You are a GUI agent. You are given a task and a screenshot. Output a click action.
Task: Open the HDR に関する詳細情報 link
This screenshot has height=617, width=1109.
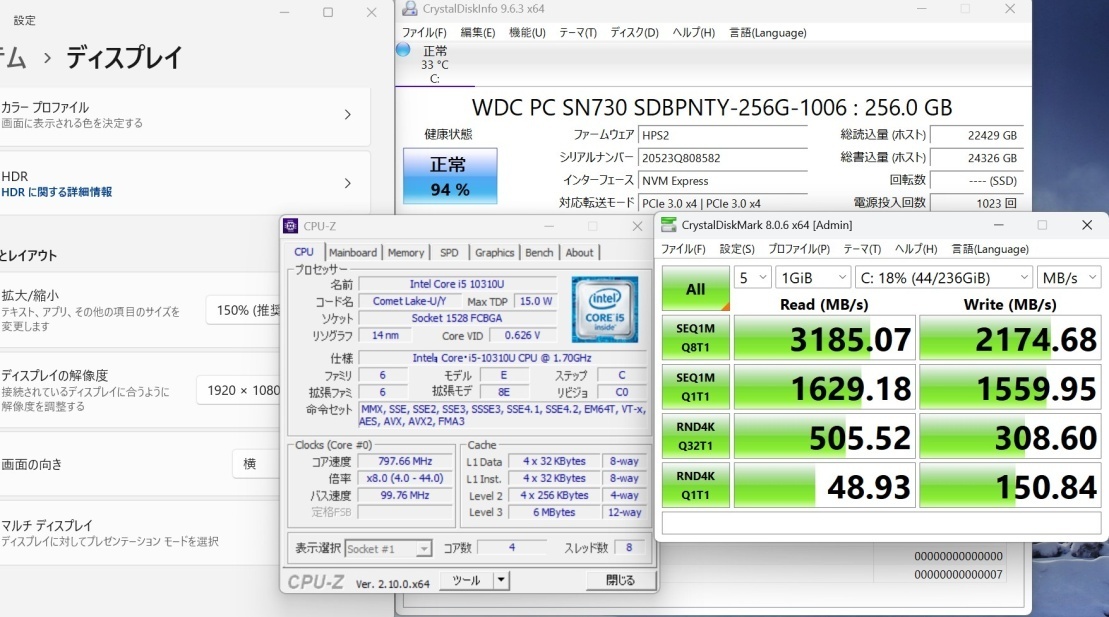[57, 192]
